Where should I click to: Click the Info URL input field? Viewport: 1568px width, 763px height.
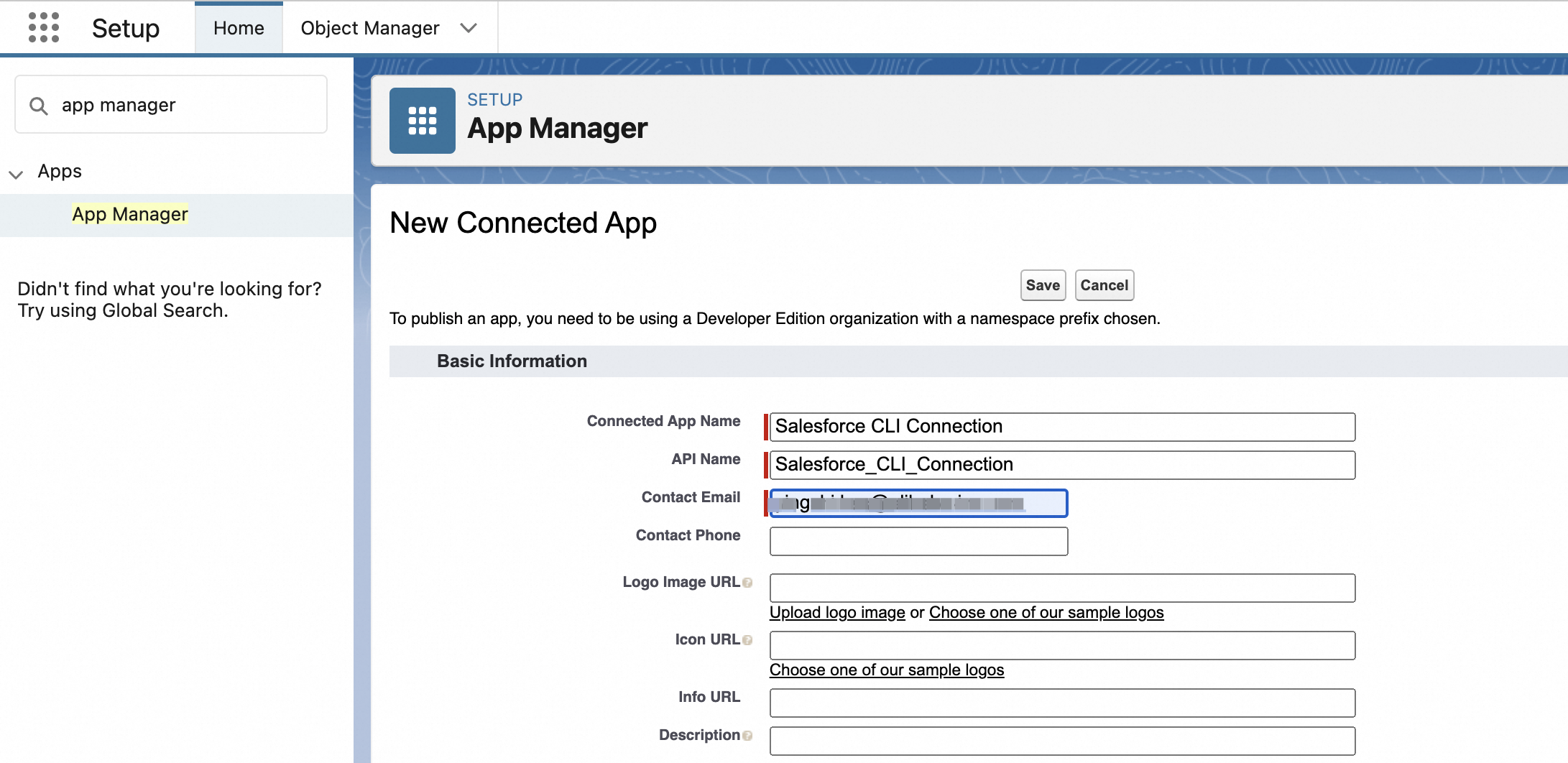pos(1062,703)
